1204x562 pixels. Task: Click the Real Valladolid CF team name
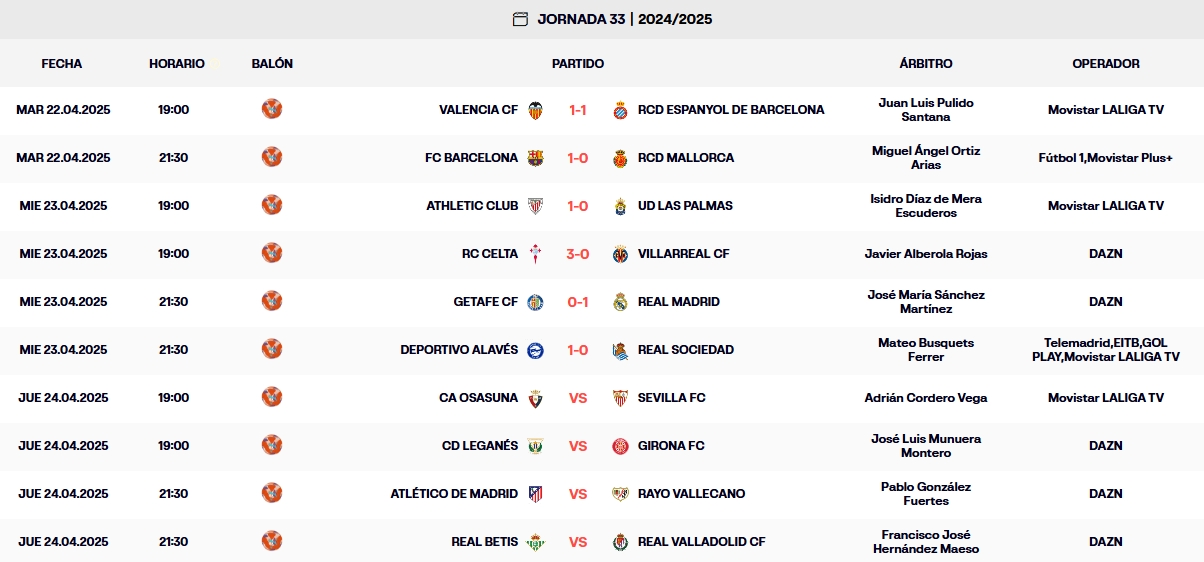701,542
